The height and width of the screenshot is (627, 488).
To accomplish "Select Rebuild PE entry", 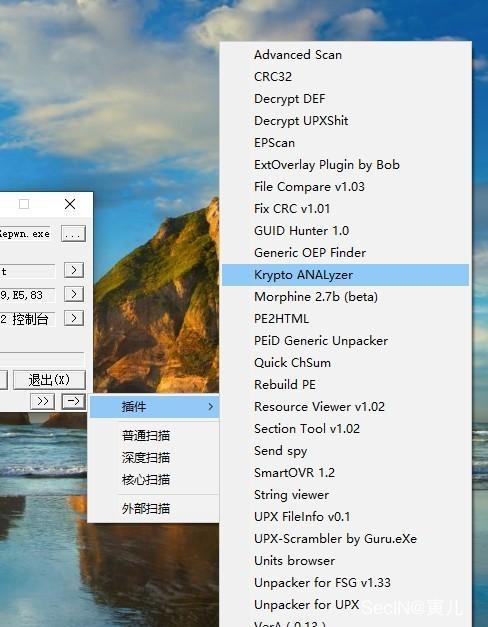I will point(345,385).
